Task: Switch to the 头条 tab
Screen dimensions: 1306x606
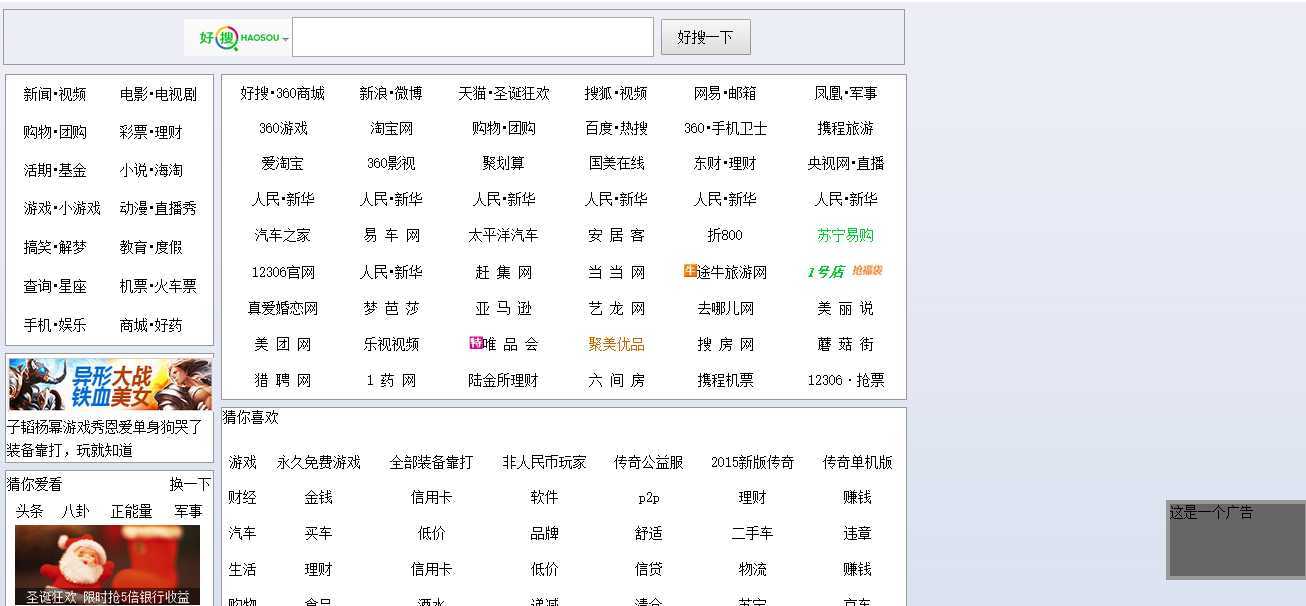Action: 29,511
